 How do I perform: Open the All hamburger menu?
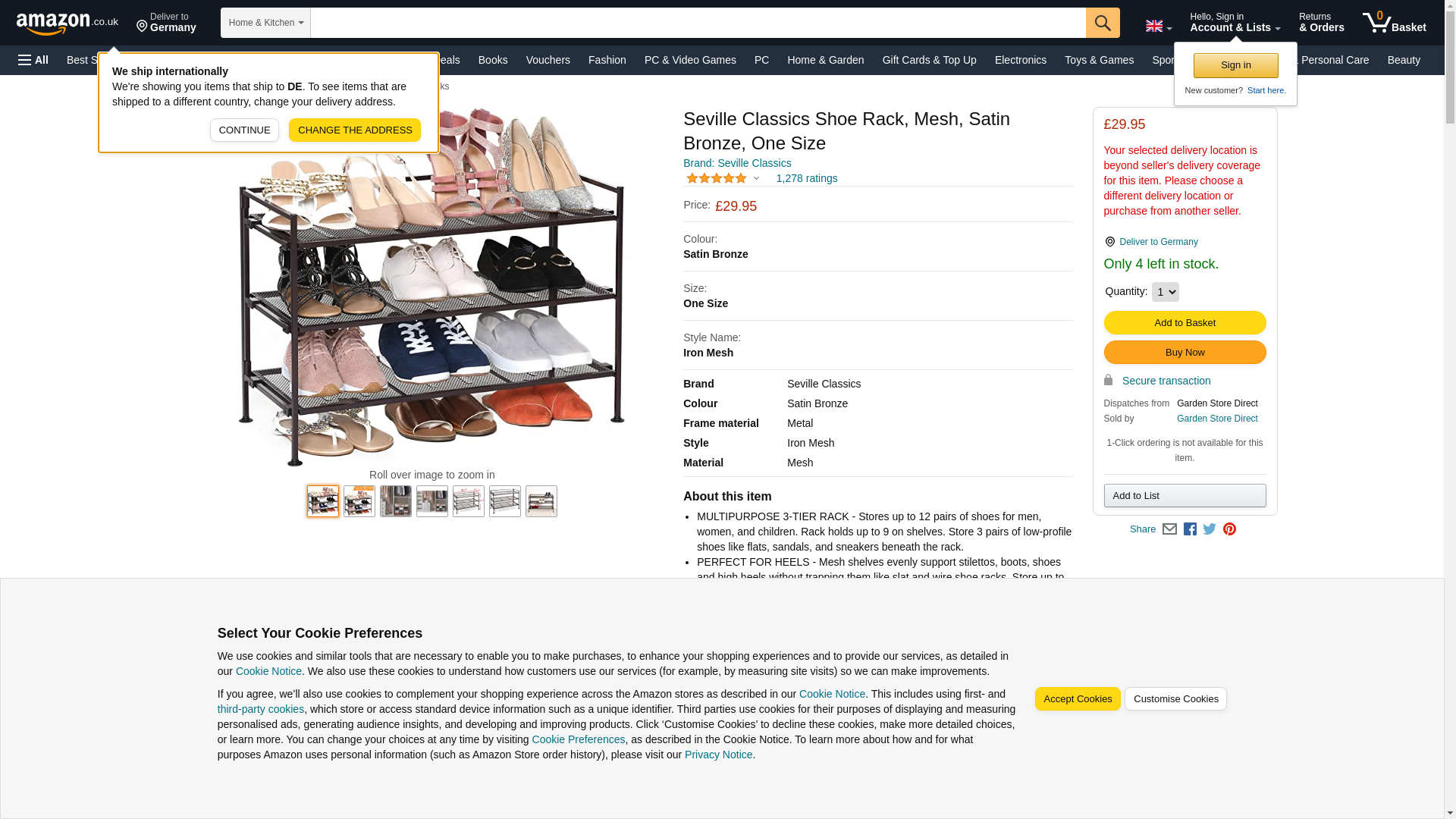(x=33, y=60)
